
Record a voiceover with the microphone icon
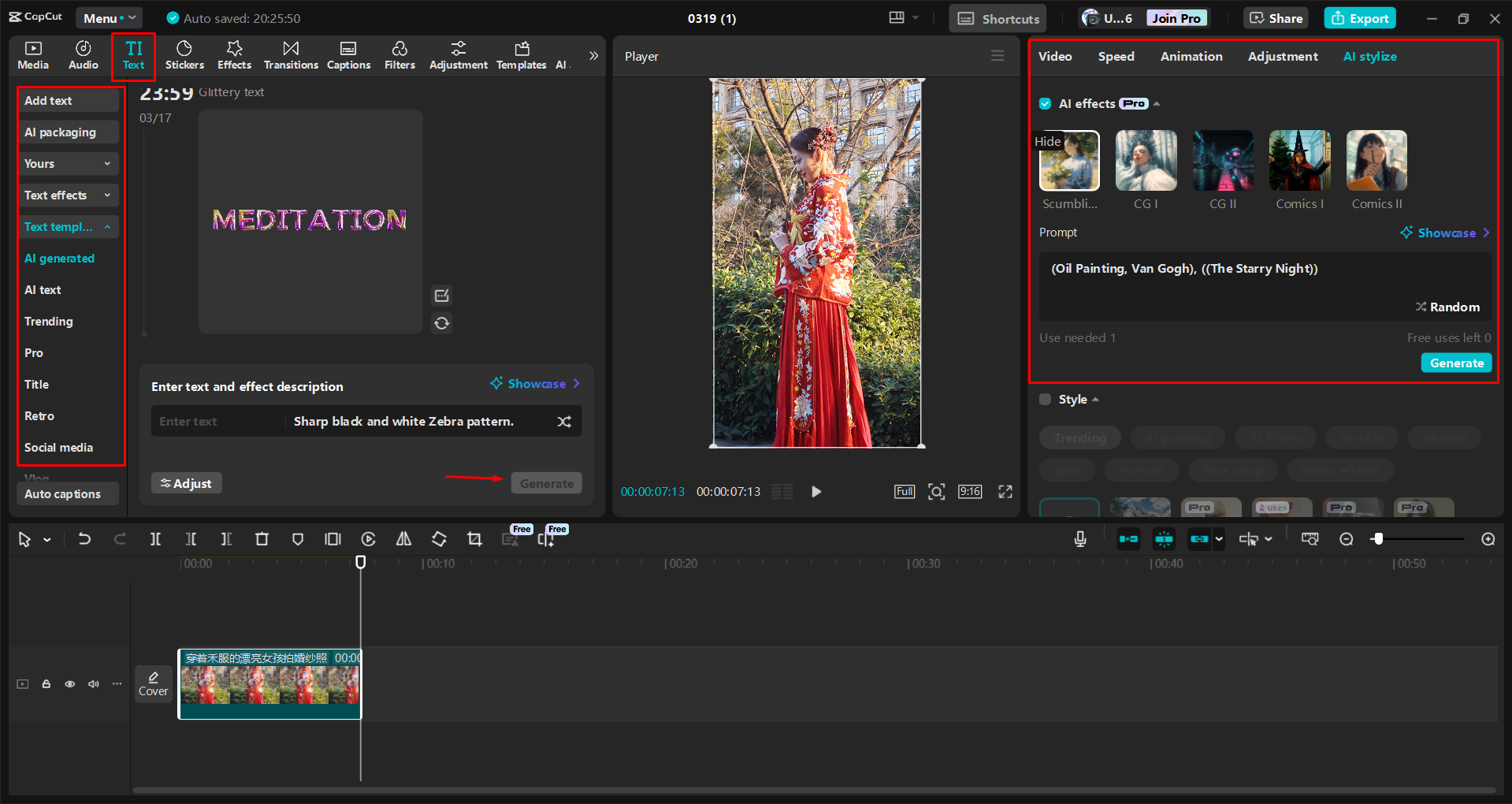[x=1079, y=538]
